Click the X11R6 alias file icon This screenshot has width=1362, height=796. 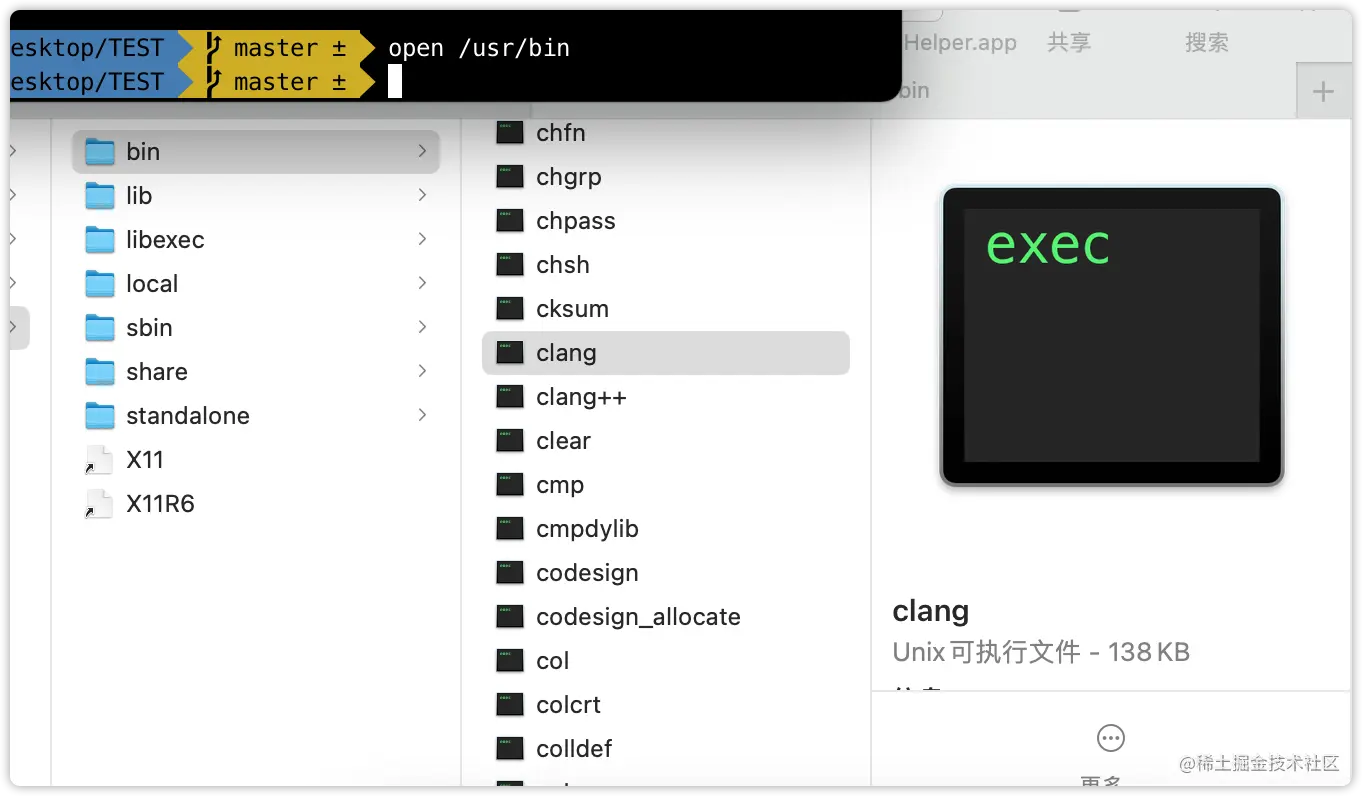pos(99,504)
